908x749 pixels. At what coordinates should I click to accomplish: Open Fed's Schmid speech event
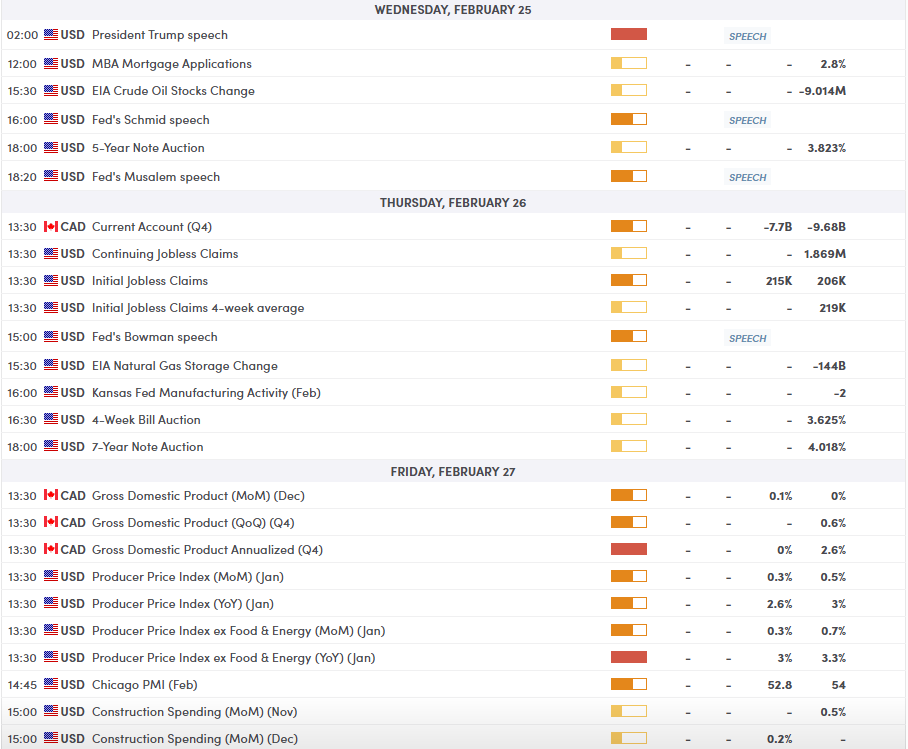point(151,120)
